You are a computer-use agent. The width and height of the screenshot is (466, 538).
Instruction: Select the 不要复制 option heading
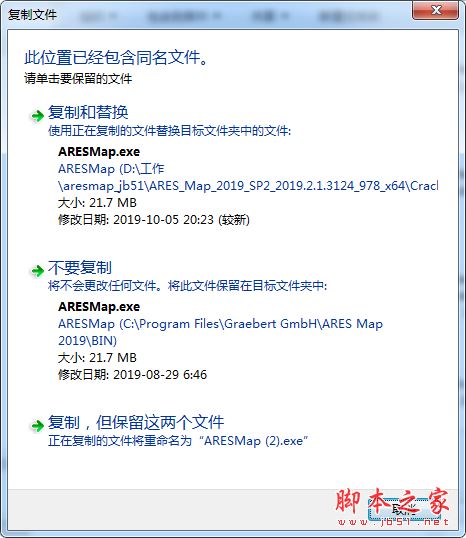[80, 268]
